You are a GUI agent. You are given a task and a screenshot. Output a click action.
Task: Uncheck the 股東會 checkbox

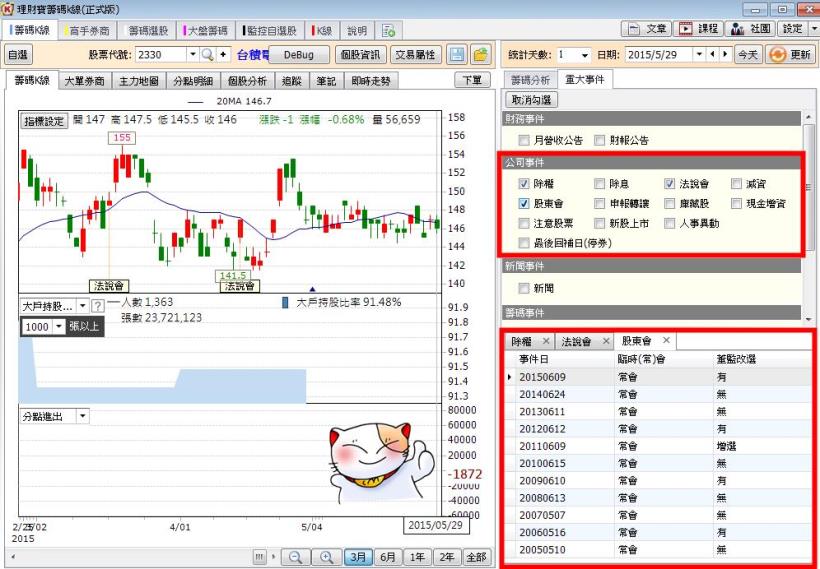click(x=524, y=203)
